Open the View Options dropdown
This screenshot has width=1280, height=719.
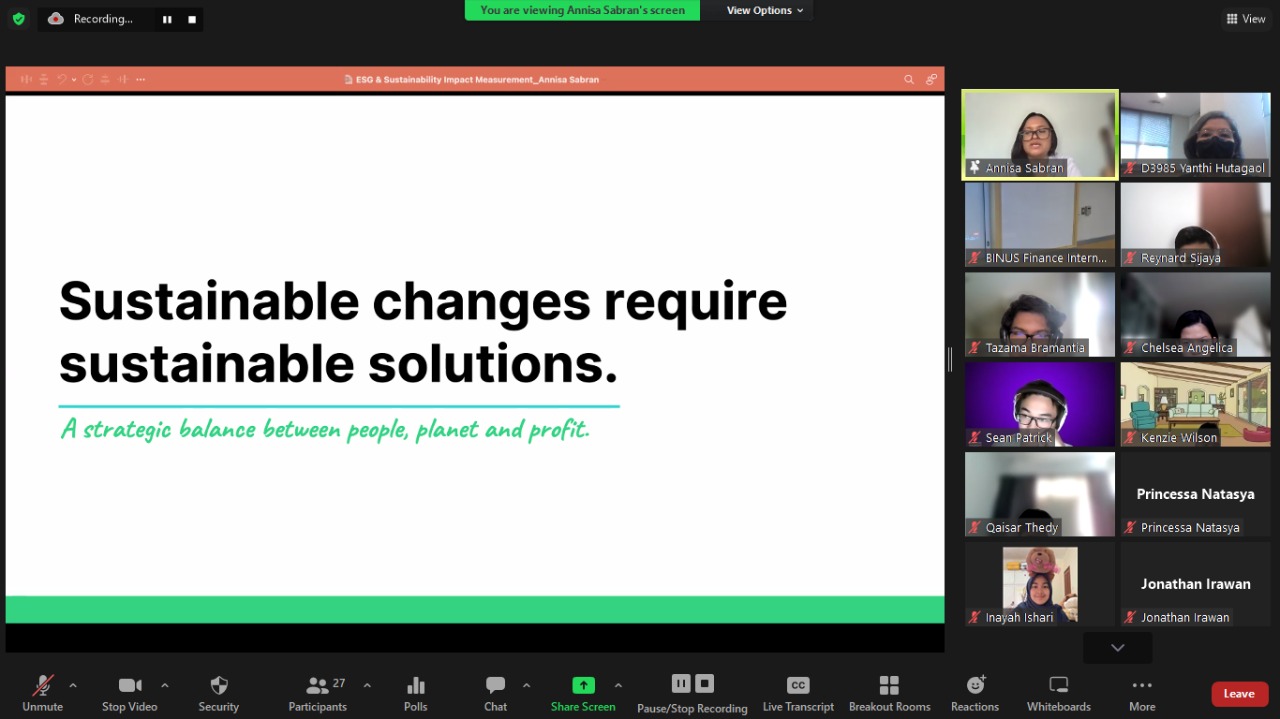(764, 10)
